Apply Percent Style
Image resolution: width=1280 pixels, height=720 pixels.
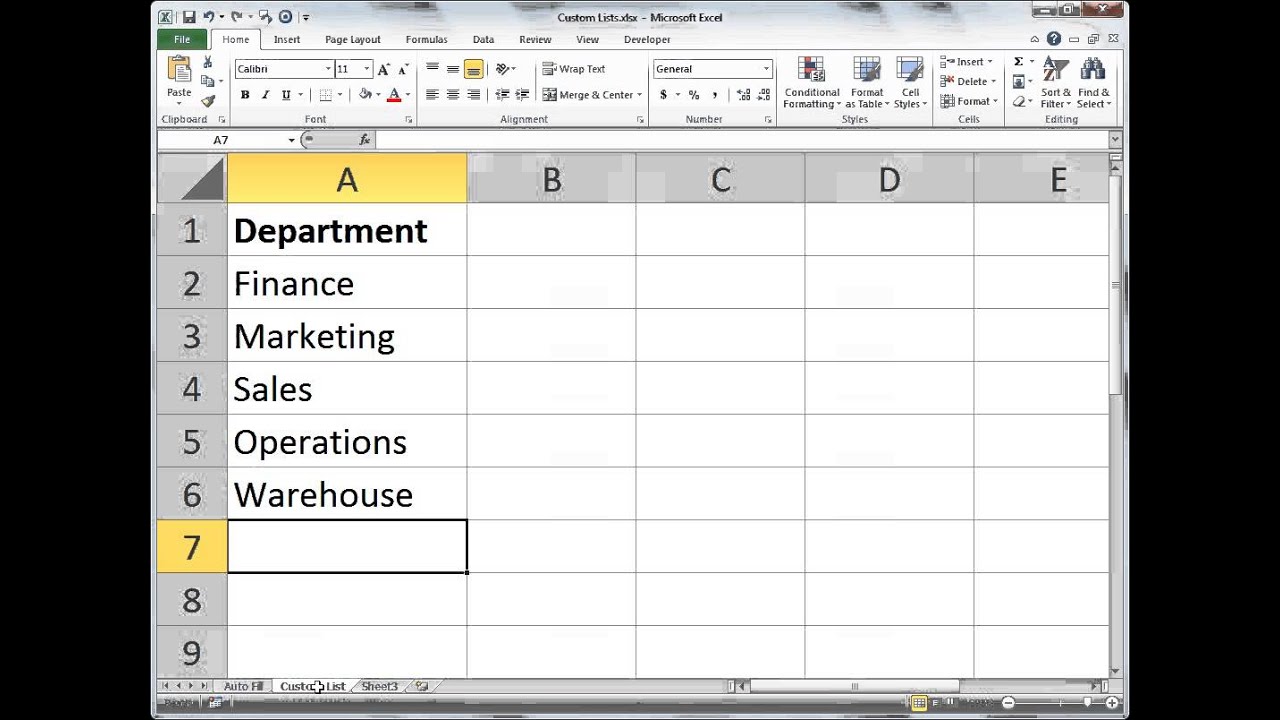pos(694,95)
